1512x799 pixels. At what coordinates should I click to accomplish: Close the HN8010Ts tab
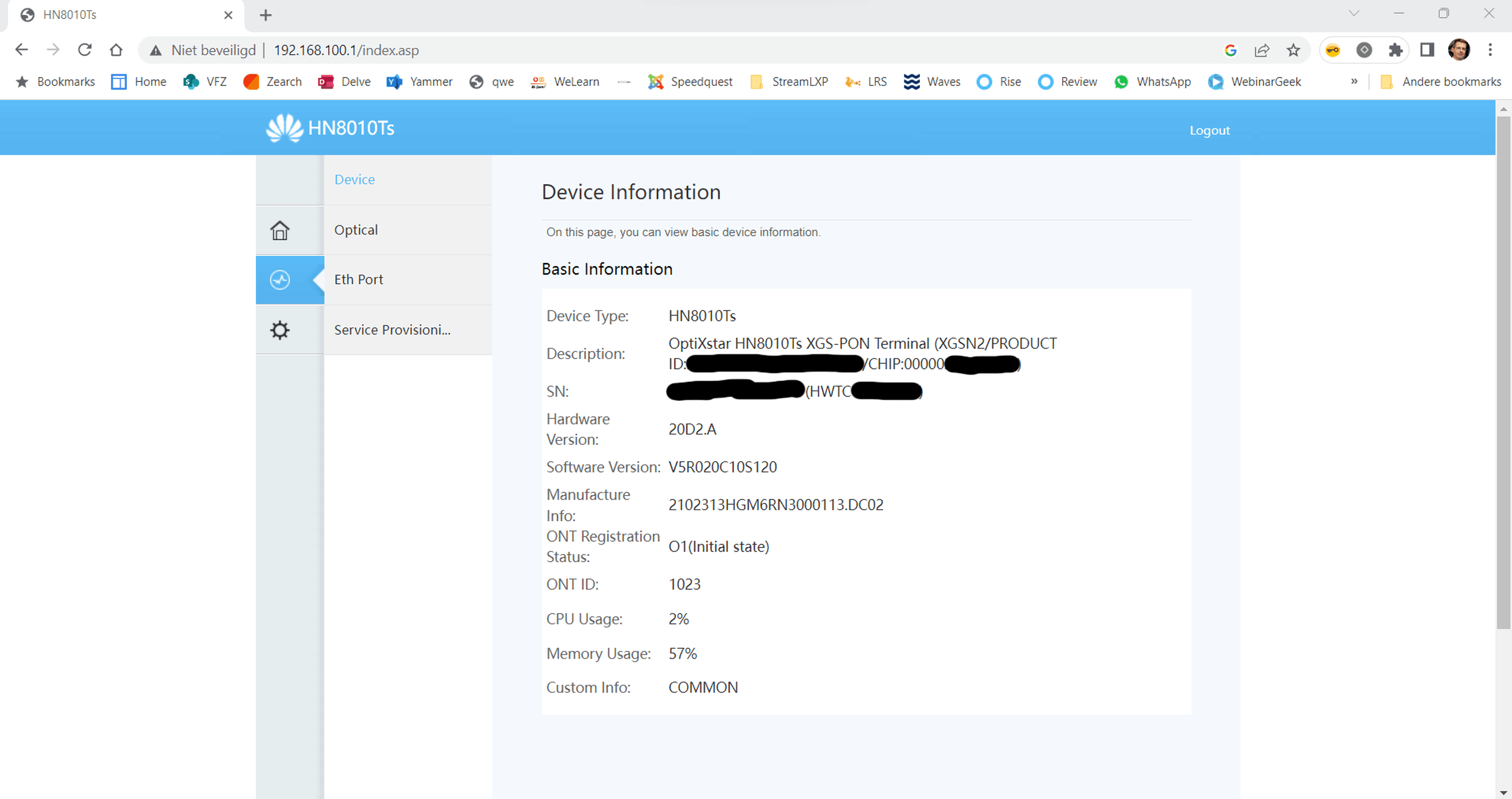(228, 15)
